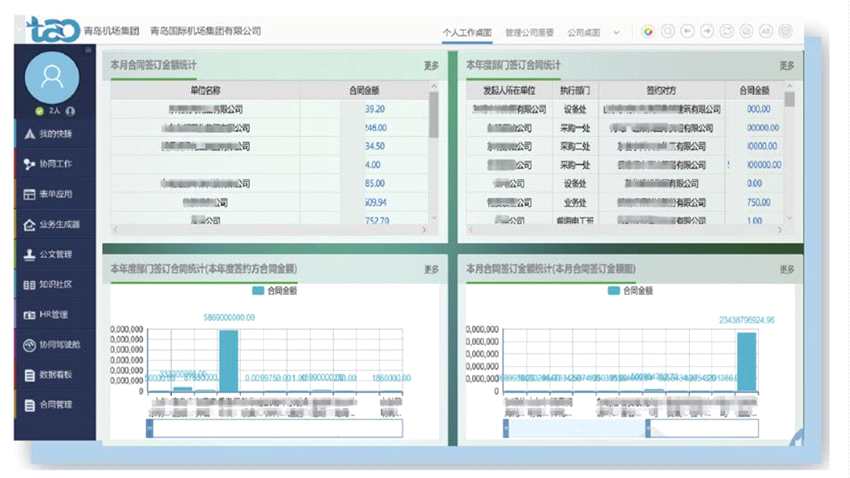Open the user avatar profile circle
Viewport: 850px width, 478px height.
click(52, 77)
